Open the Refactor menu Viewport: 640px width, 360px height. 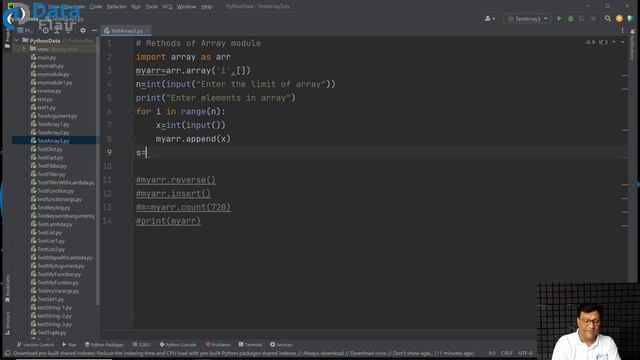click(x=116, y=7)
